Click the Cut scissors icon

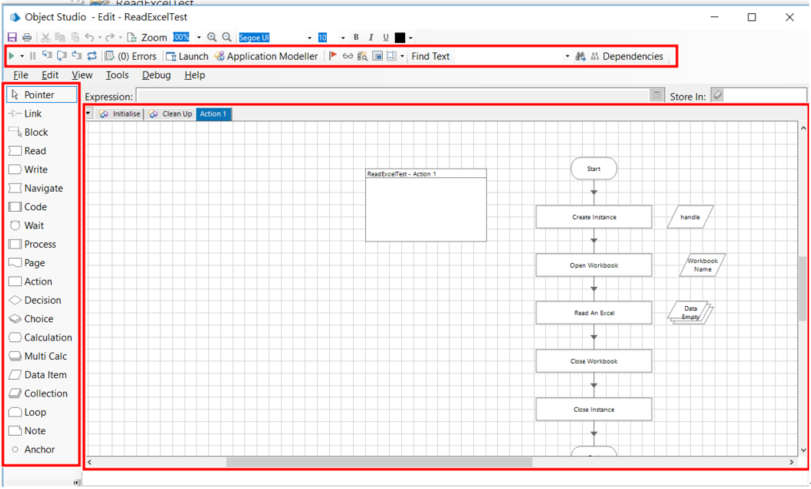tap(46, 37)
